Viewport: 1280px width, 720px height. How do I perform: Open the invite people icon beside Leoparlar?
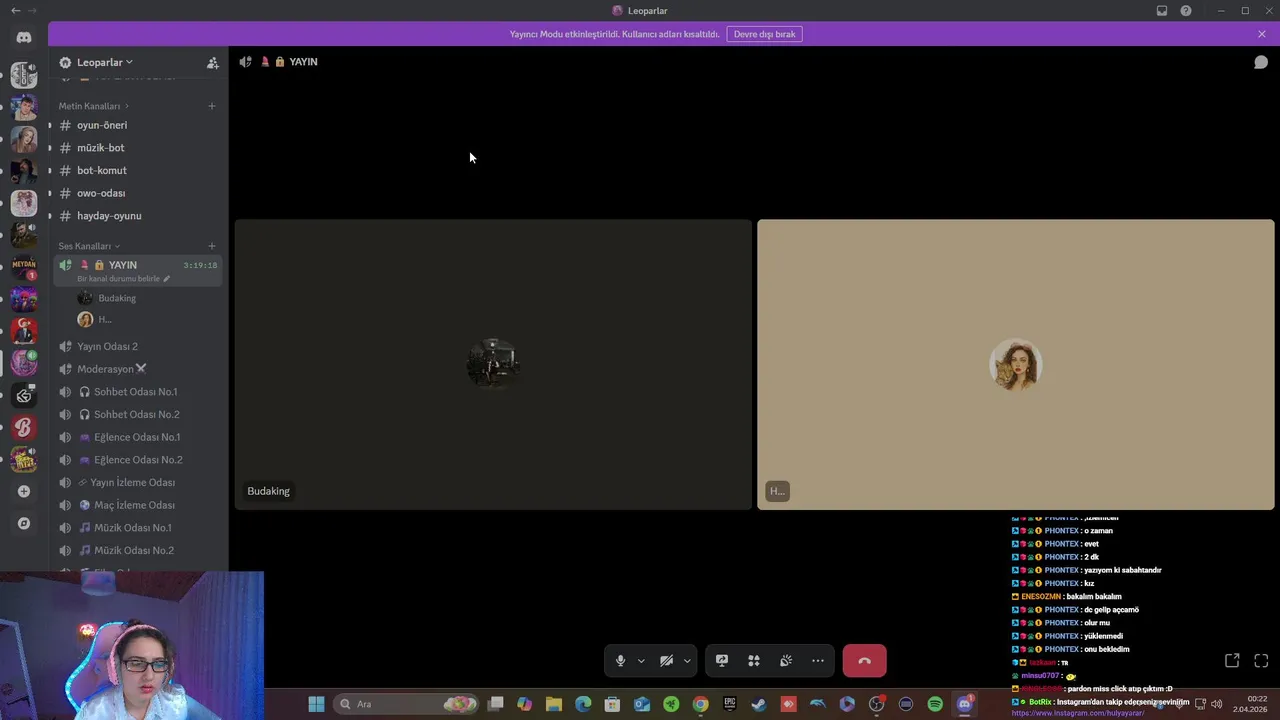tap(212, 62)
